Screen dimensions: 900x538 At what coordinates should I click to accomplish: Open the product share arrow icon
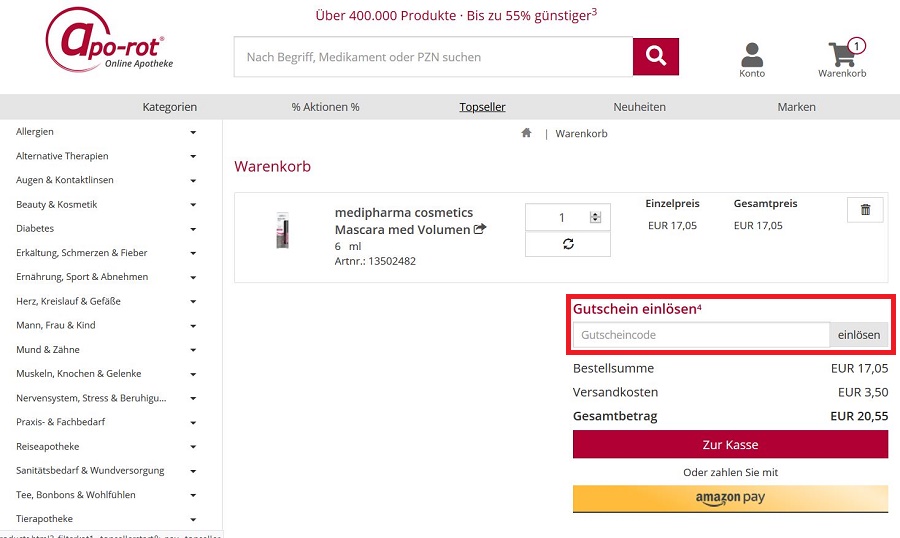tap(480, 229)
